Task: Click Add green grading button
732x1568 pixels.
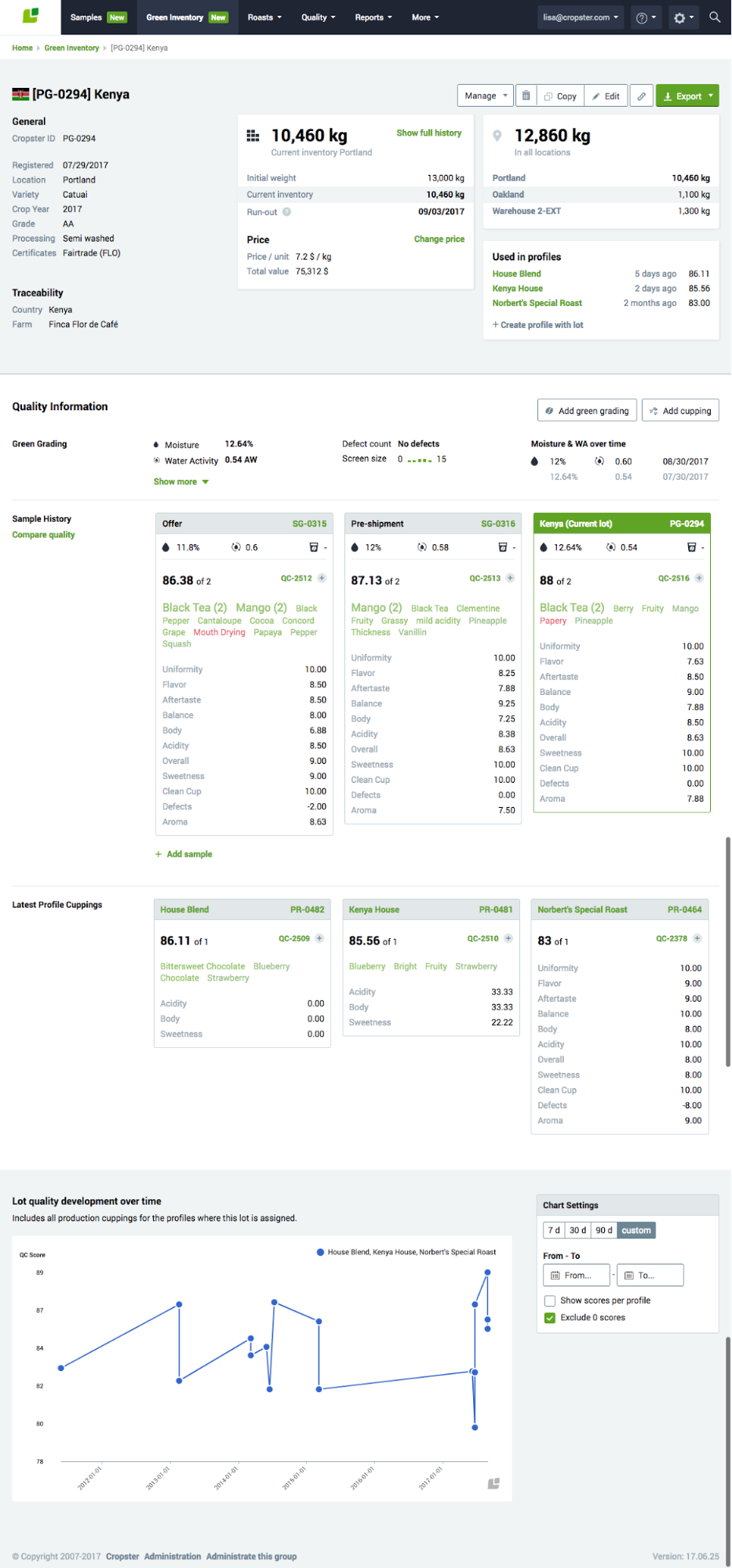Action: [588, 410]
